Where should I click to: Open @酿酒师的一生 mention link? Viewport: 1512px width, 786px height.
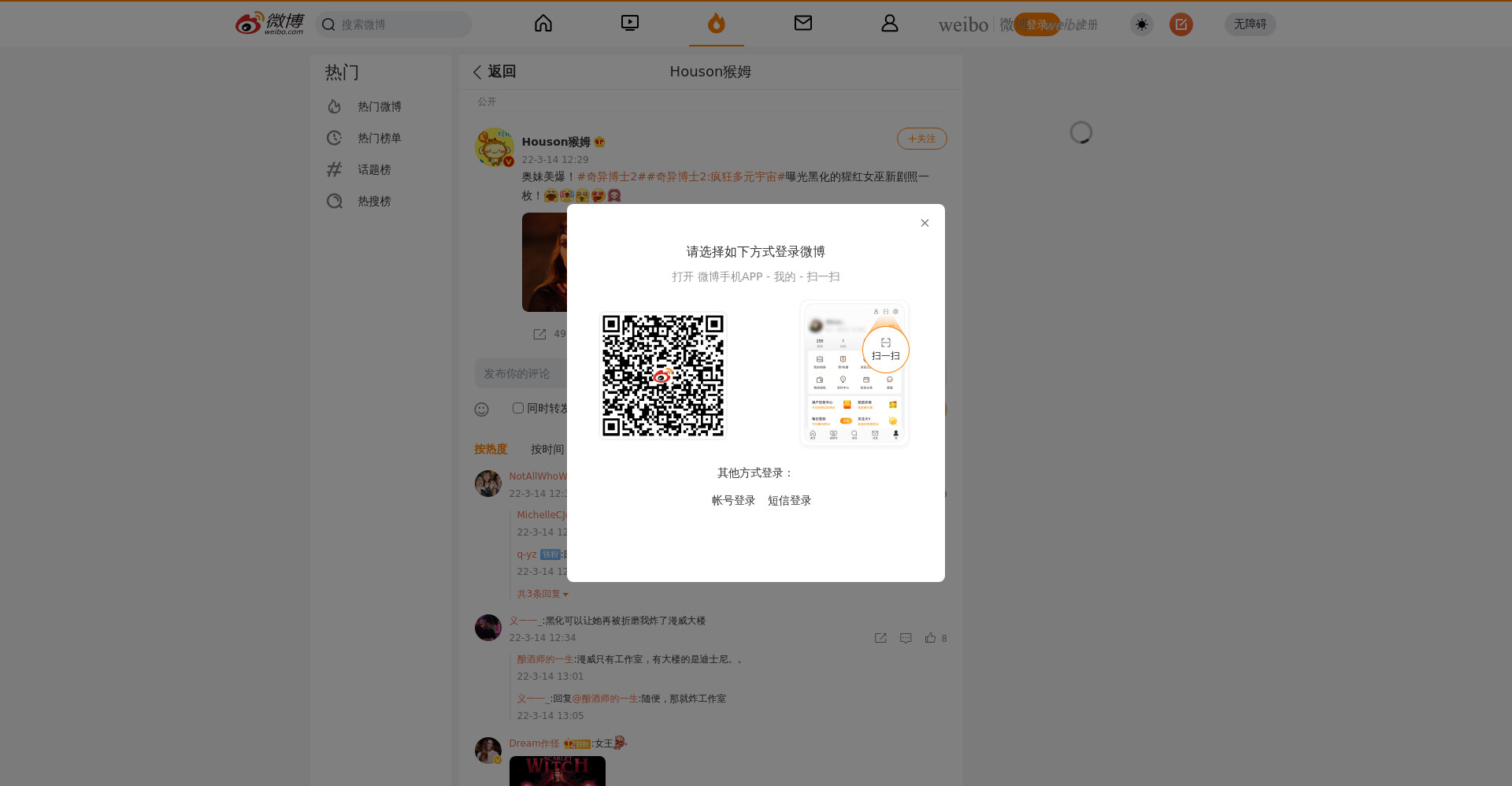(x=605, y=699)
